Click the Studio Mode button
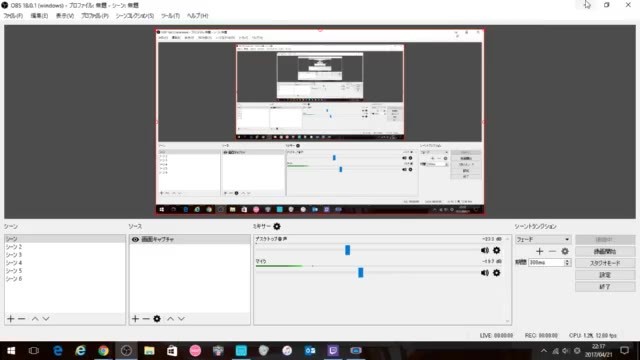 coord(605,263)
